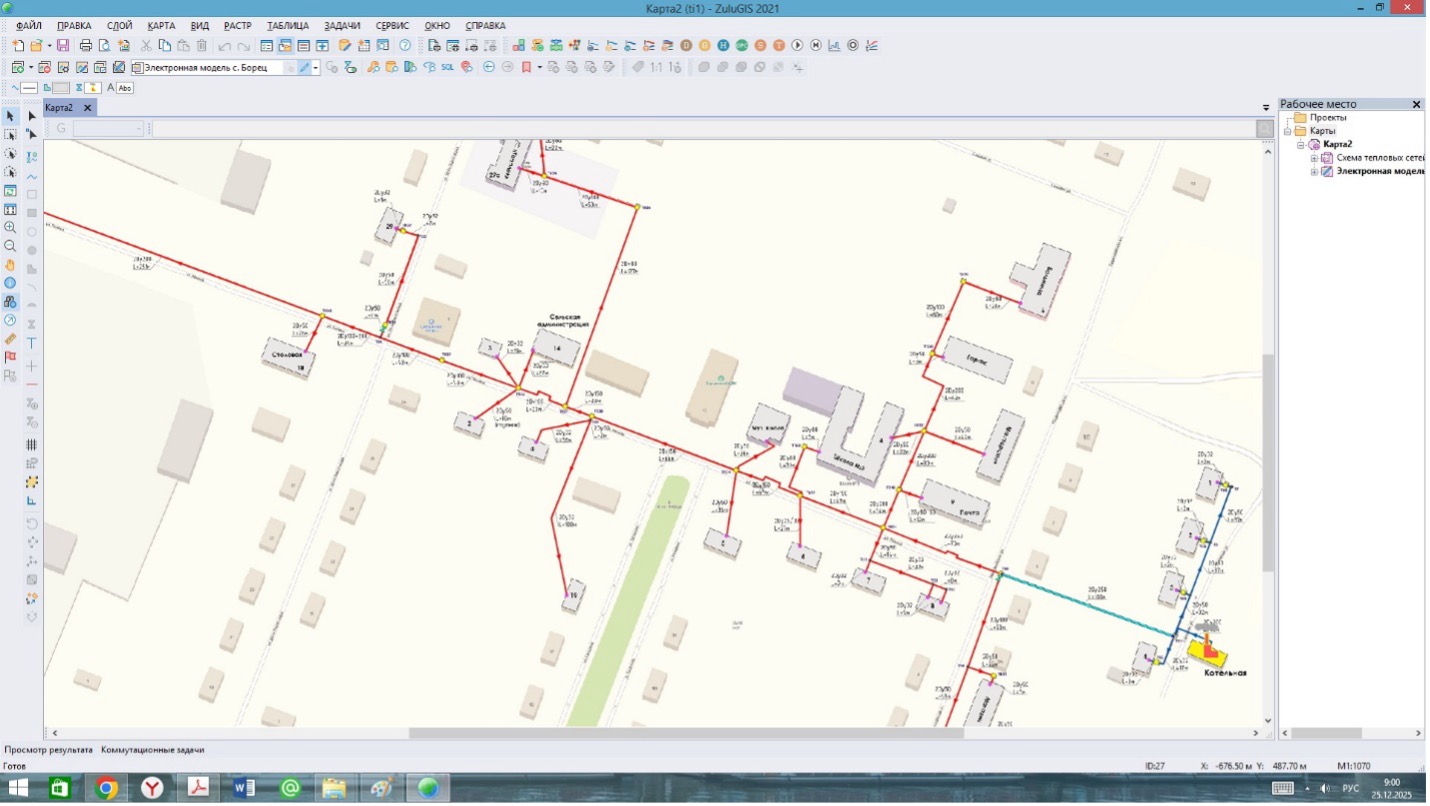1430x806 pixels.
Task: Open the Коммутационные задачи panel
Action: click(x=152, y=749)
